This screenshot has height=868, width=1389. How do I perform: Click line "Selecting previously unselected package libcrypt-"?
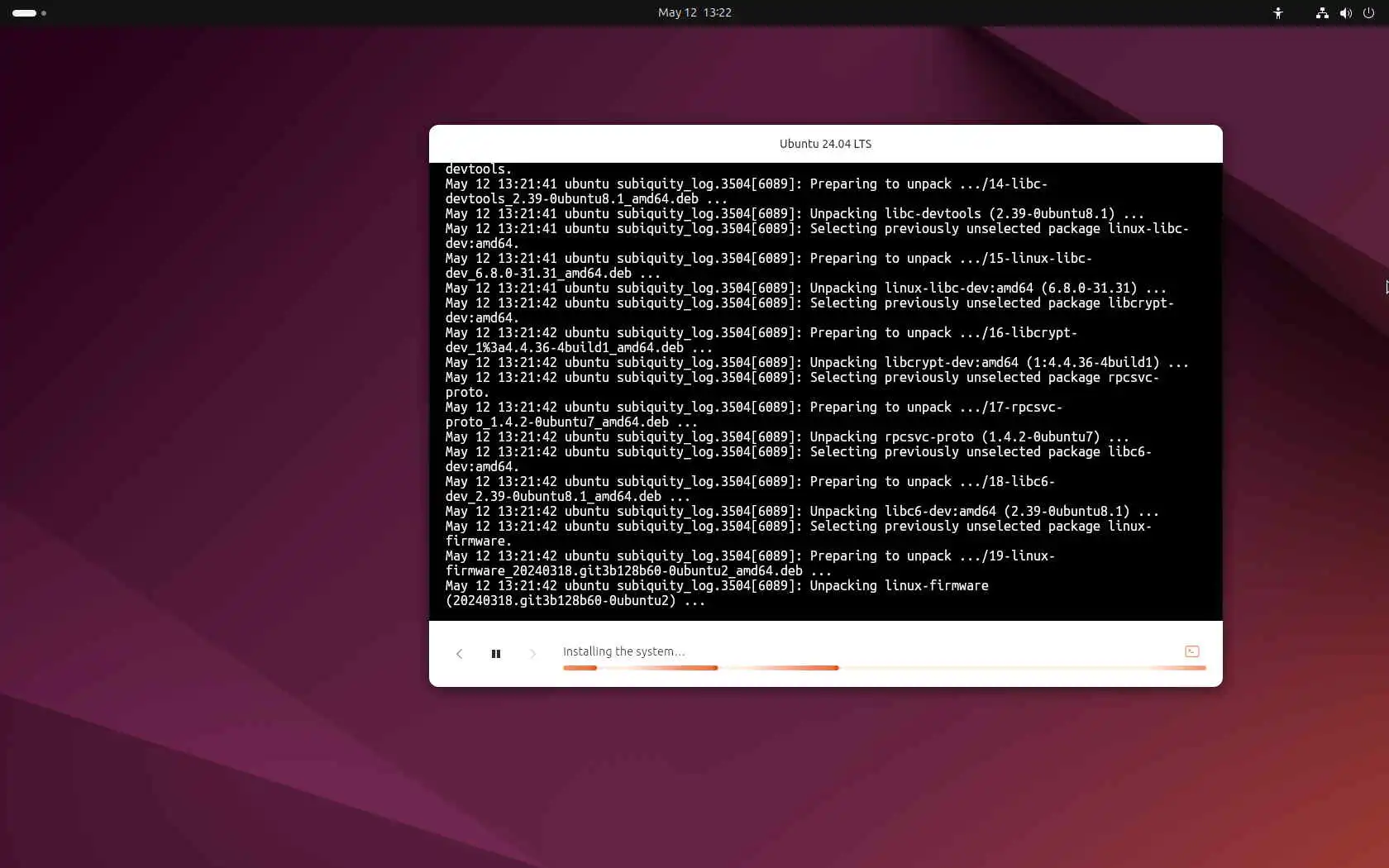click(x=809, y=303)
